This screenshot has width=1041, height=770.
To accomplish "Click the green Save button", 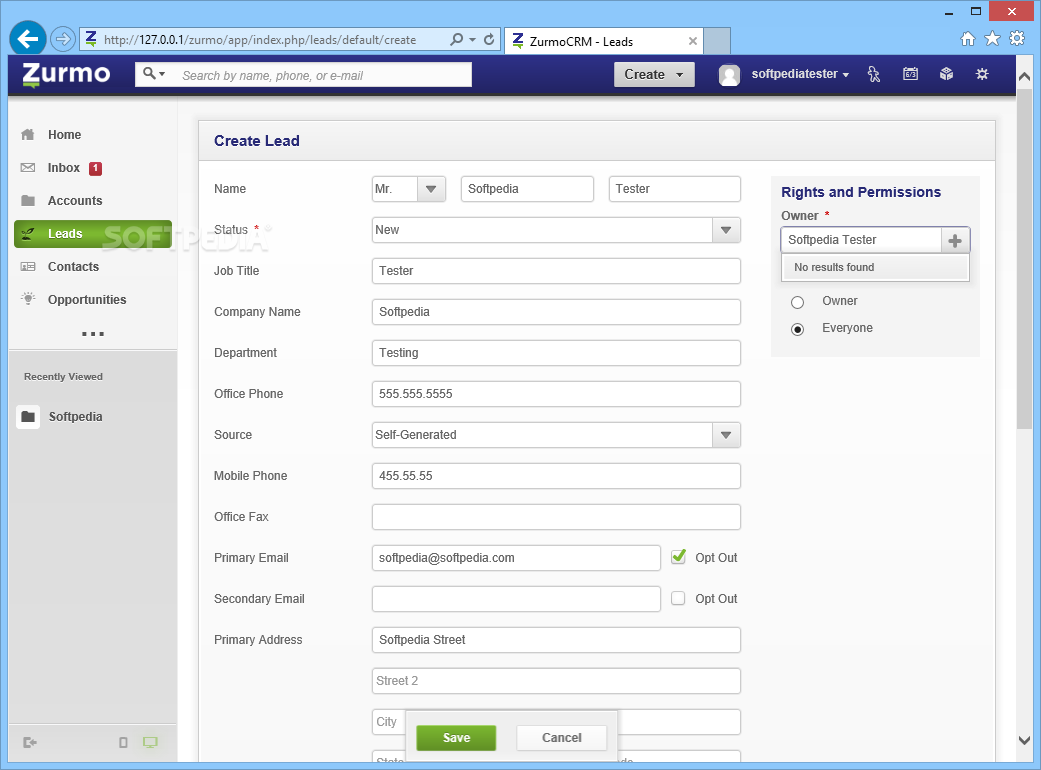I will (456, 737).
